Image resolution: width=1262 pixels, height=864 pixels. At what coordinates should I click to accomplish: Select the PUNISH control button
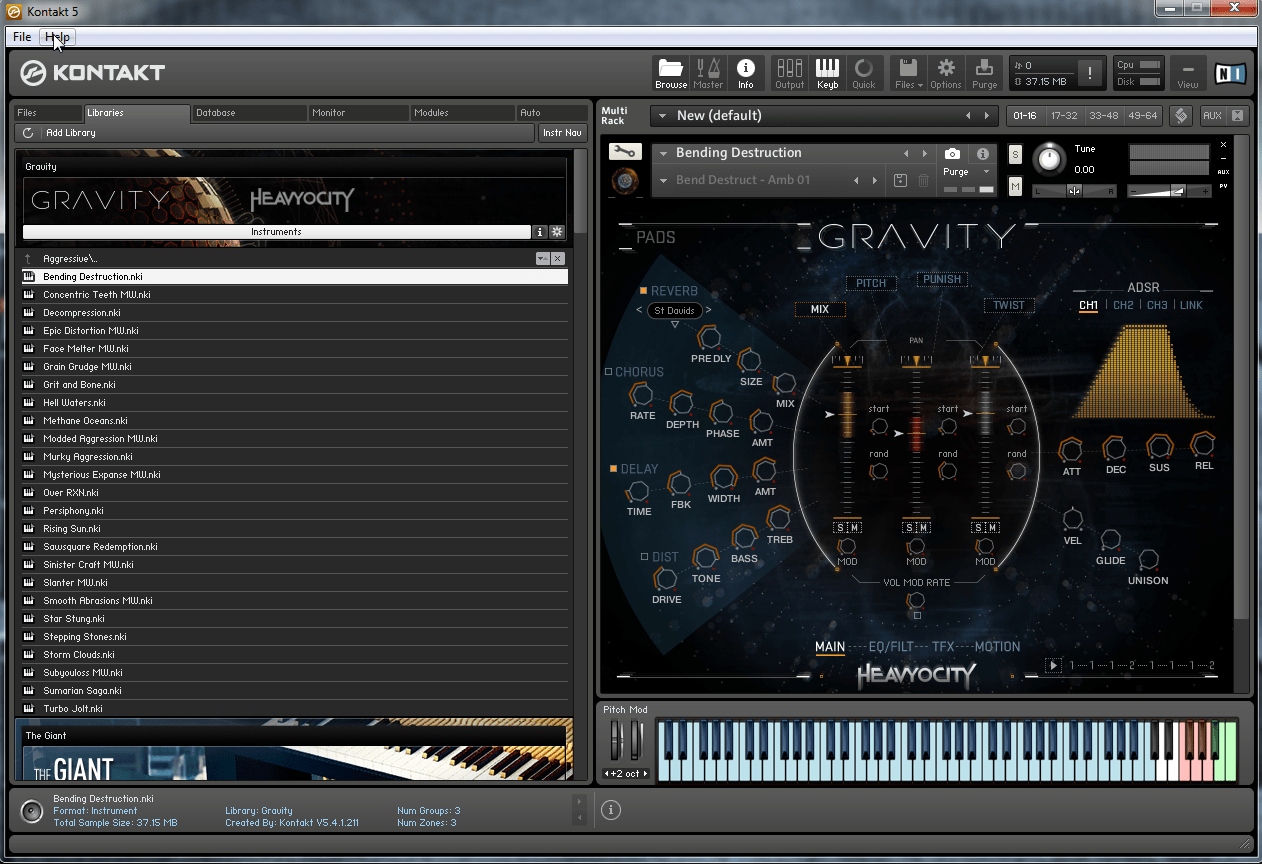(942, 279)
